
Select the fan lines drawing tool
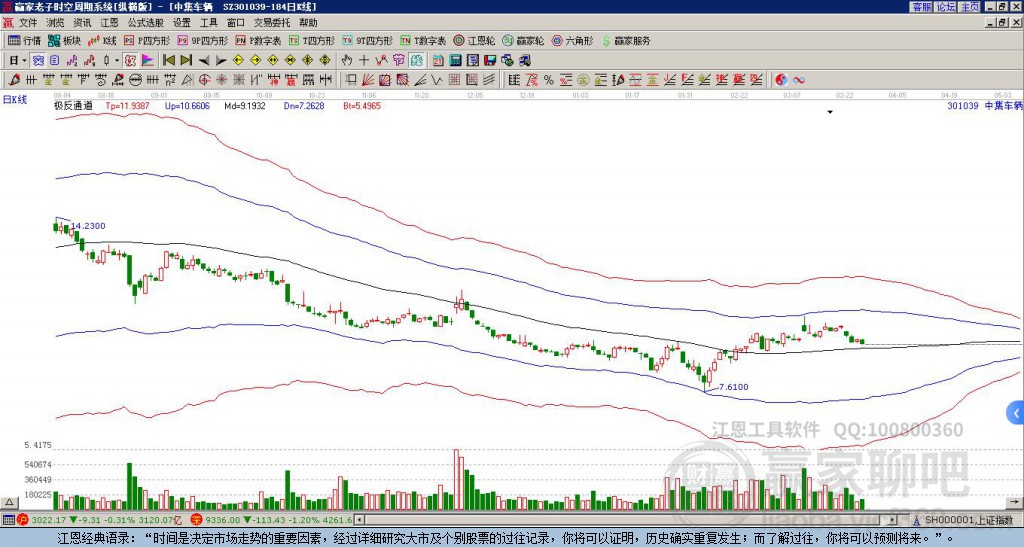tap(368, 80)
